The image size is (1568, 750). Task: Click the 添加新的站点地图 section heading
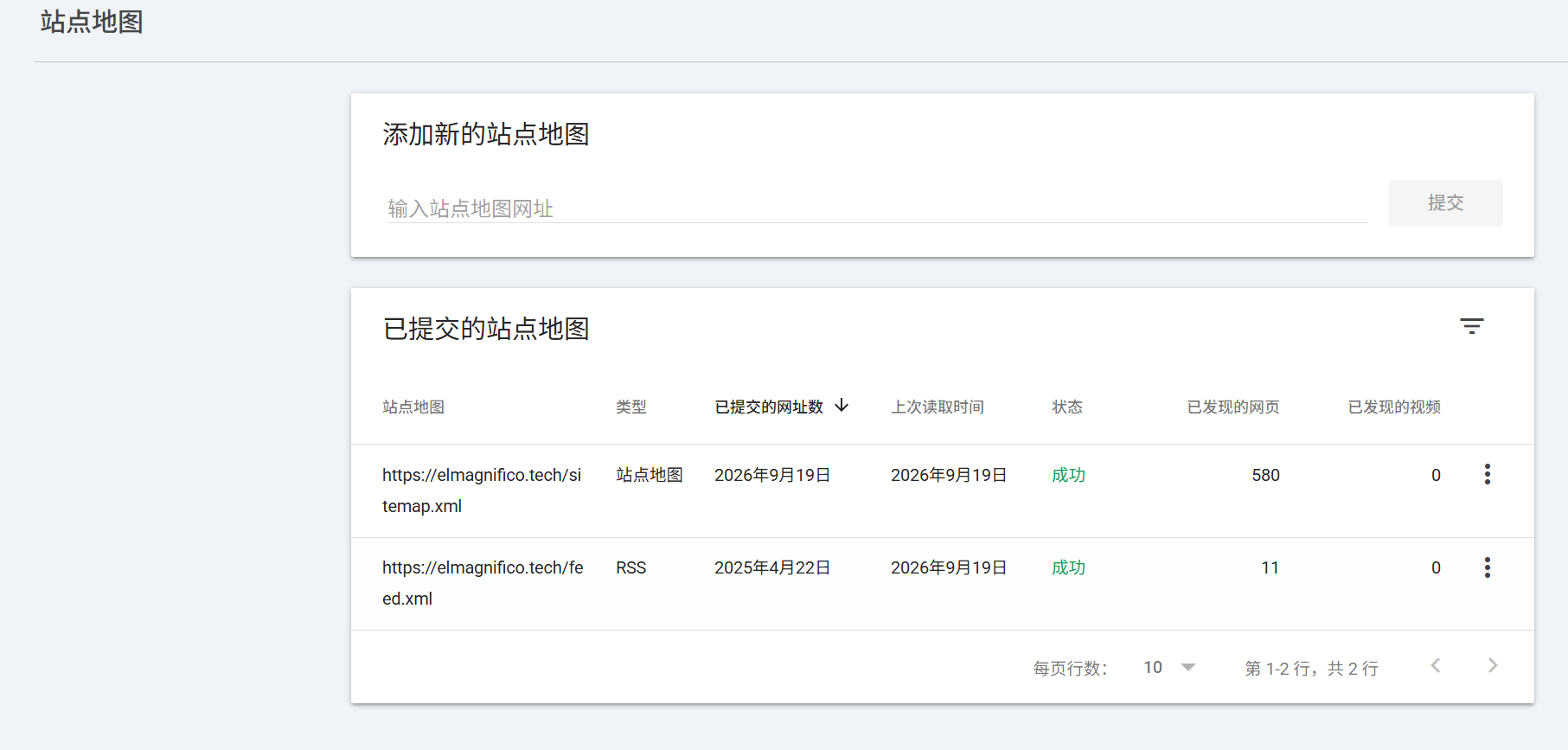486,134
